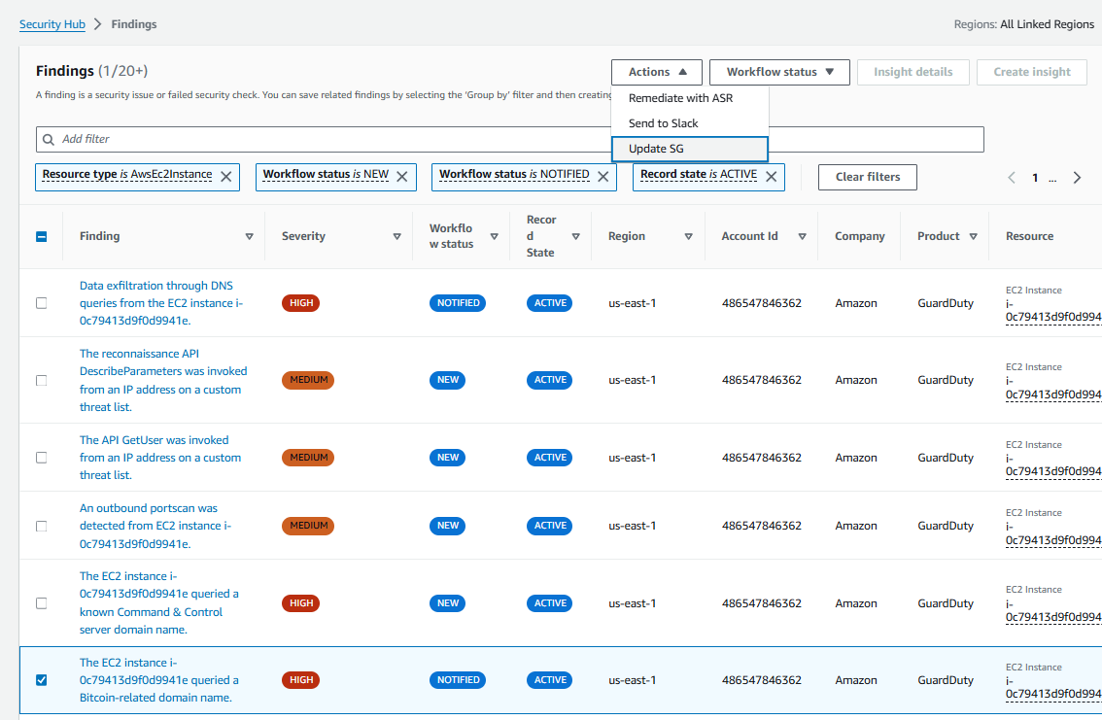The height and width of the screenshot is (720, 1102).
Task: Remove the Resource type AwsEc2Instance filter
Action: [x=226, y=176]
